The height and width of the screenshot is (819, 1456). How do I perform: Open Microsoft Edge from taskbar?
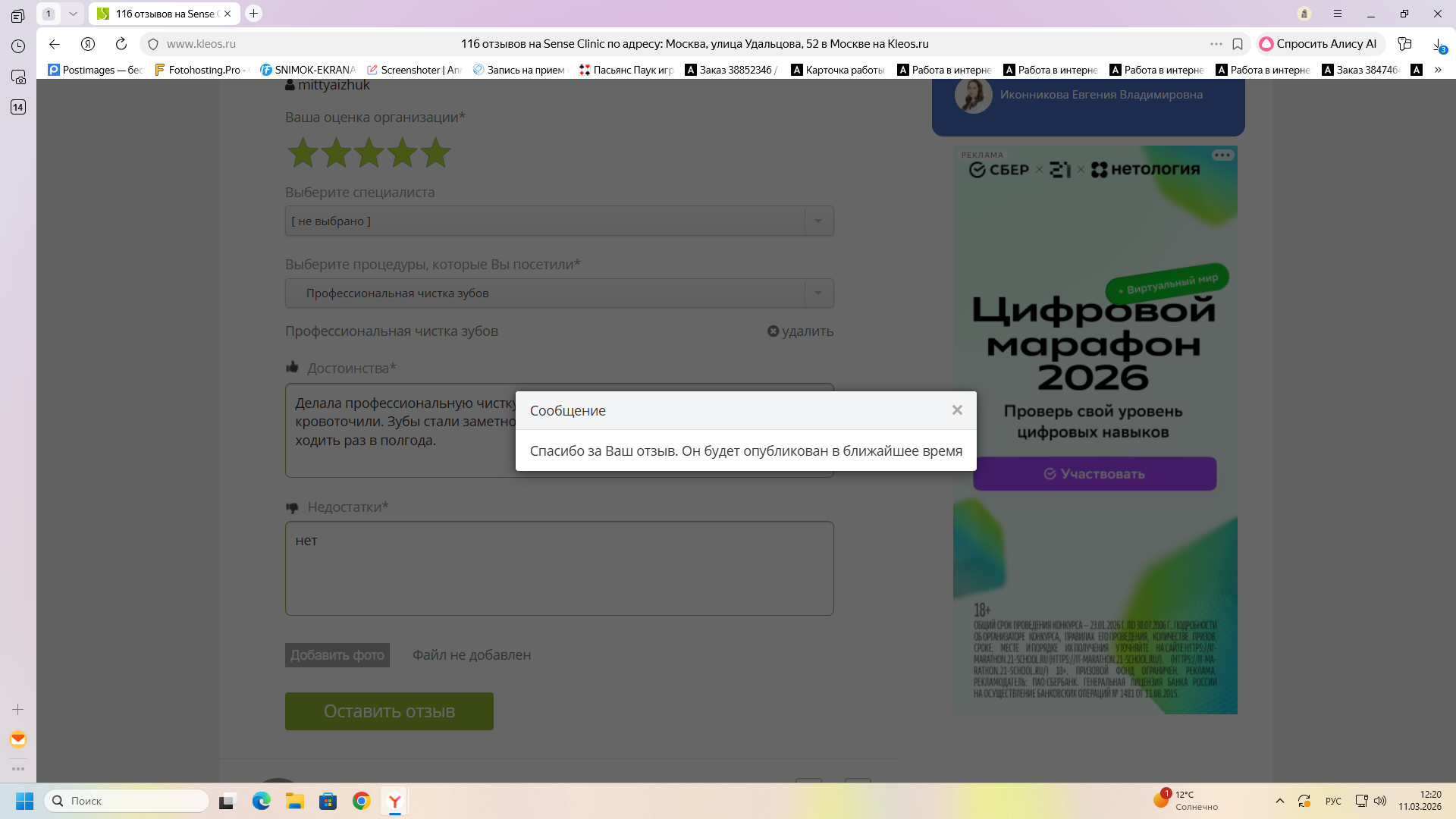(262, 801)
